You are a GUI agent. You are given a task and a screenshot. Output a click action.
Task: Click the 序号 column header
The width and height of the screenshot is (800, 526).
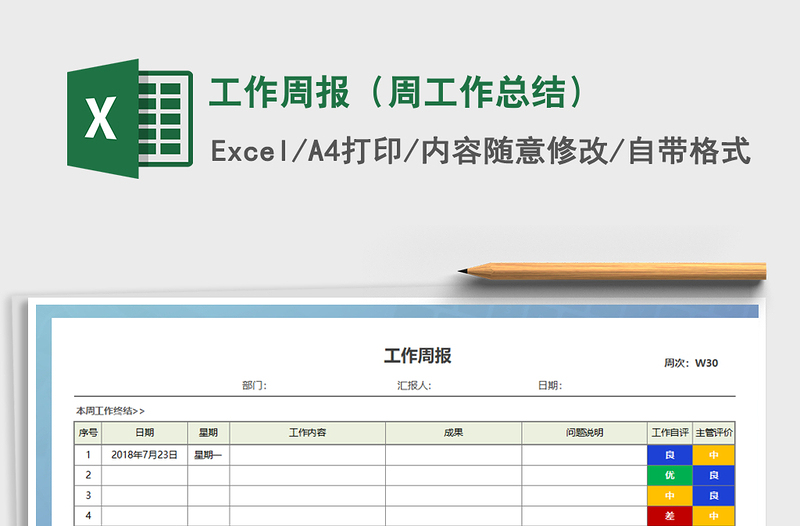(88, 433)
